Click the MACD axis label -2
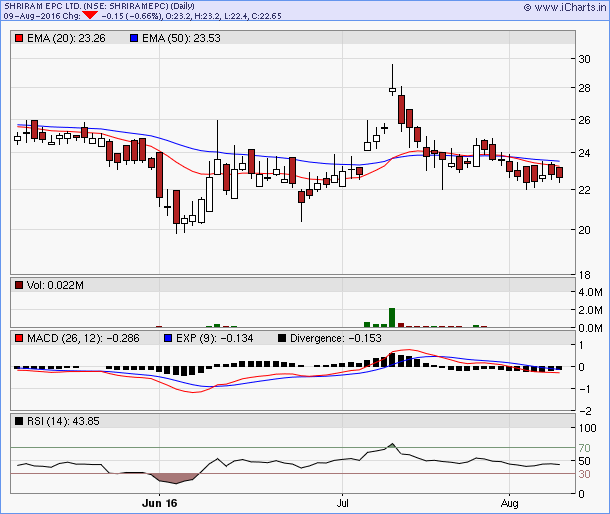The width and height of the screenshot is (610, 514). tap(585, 411)
